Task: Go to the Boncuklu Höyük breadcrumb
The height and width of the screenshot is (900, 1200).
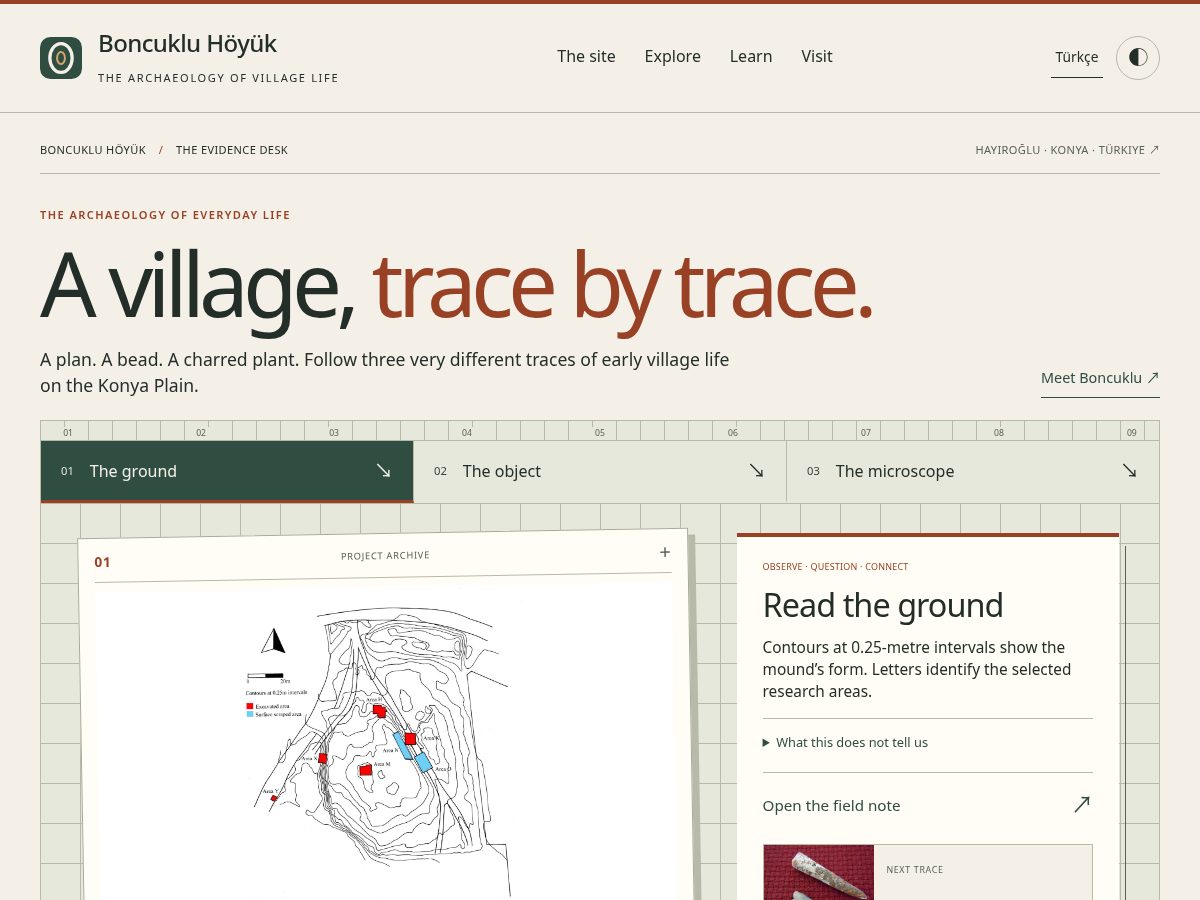Action: (x=93, y=150)
